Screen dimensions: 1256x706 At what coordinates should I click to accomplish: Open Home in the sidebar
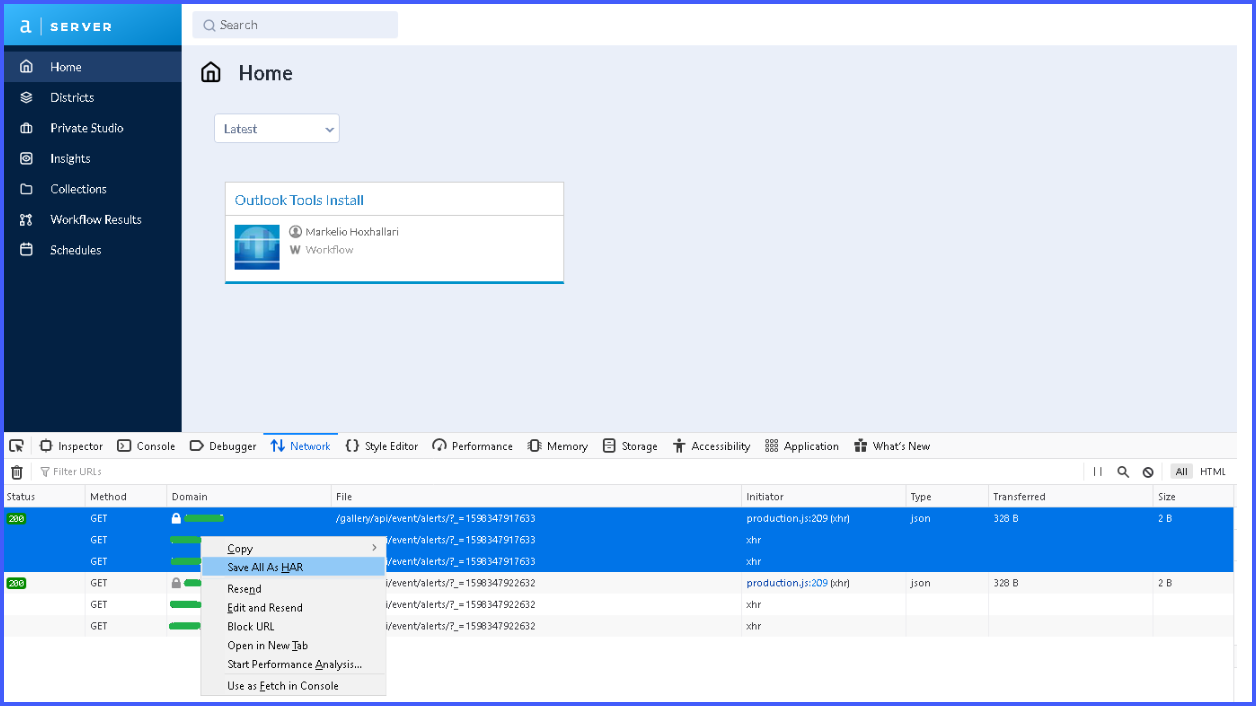[x=92, y=67]
